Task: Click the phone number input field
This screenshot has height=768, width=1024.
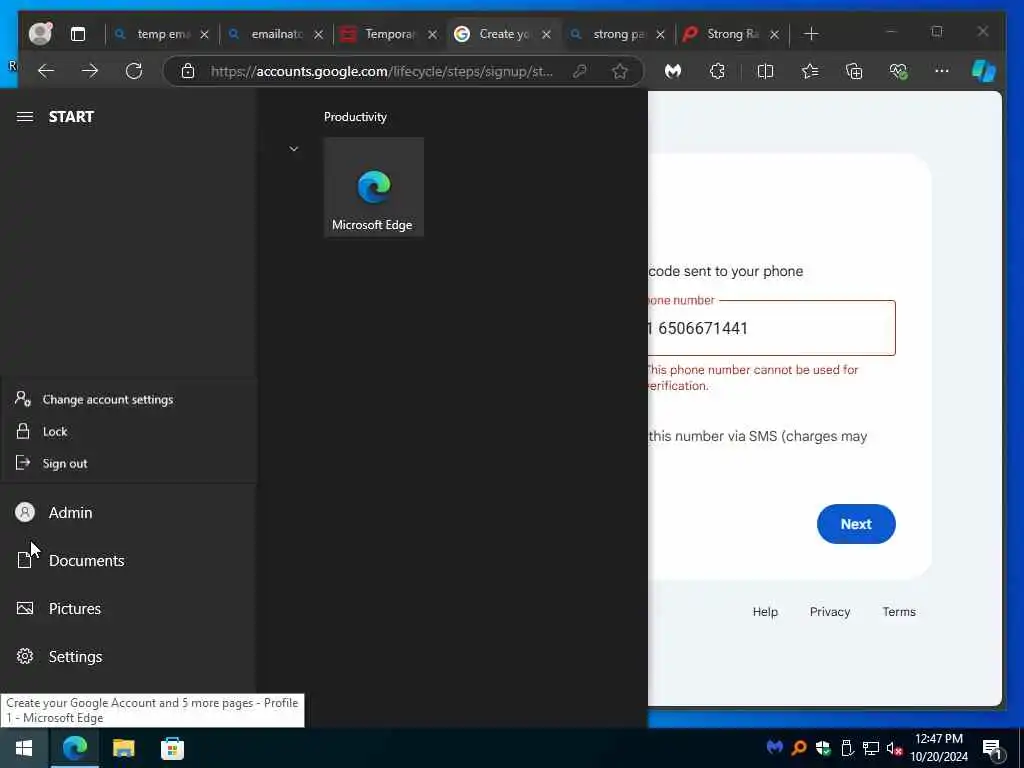Action: tap(772, 328)
